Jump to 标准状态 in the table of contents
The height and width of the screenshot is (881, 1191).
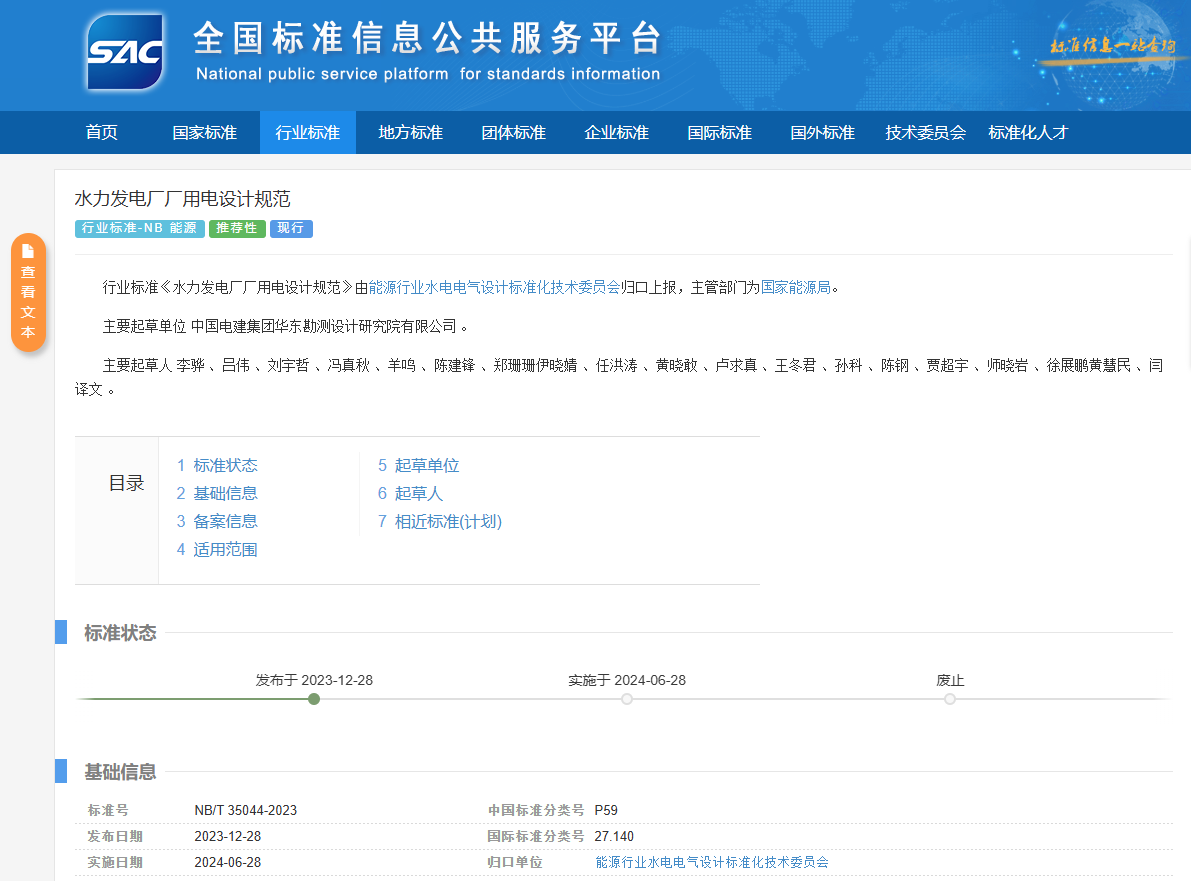(x=224, y=465)
